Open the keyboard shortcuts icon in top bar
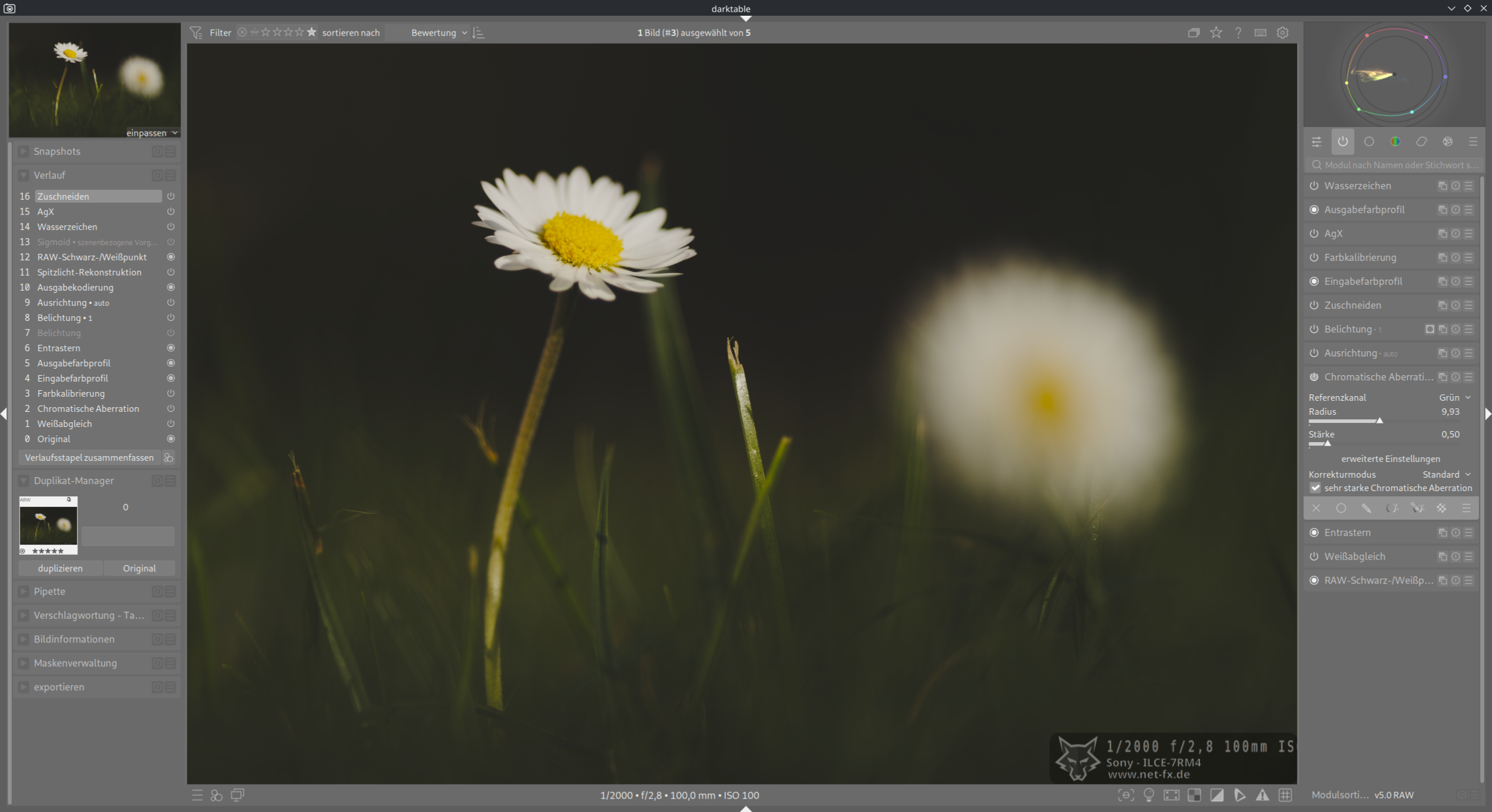Image resolution: width=1492 pixels, height=812 pixels. [1260, 33]
